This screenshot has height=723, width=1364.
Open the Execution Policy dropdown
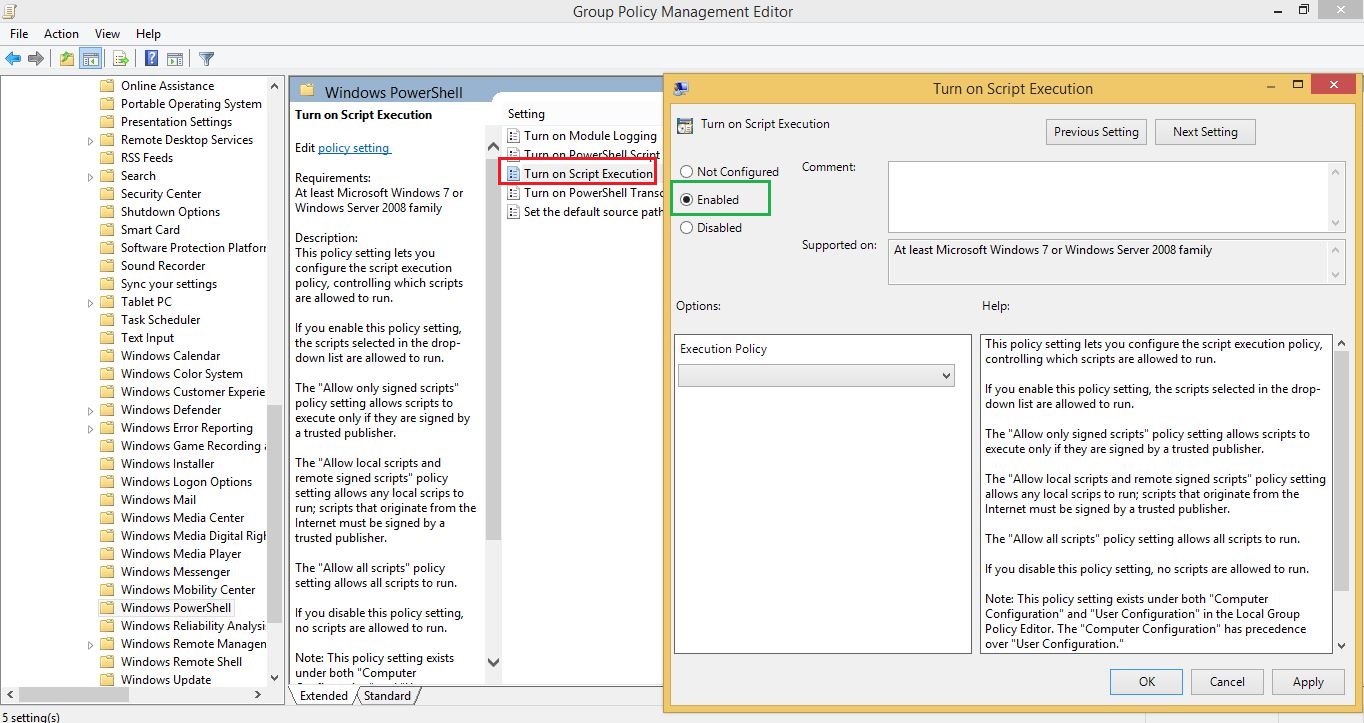816,375
